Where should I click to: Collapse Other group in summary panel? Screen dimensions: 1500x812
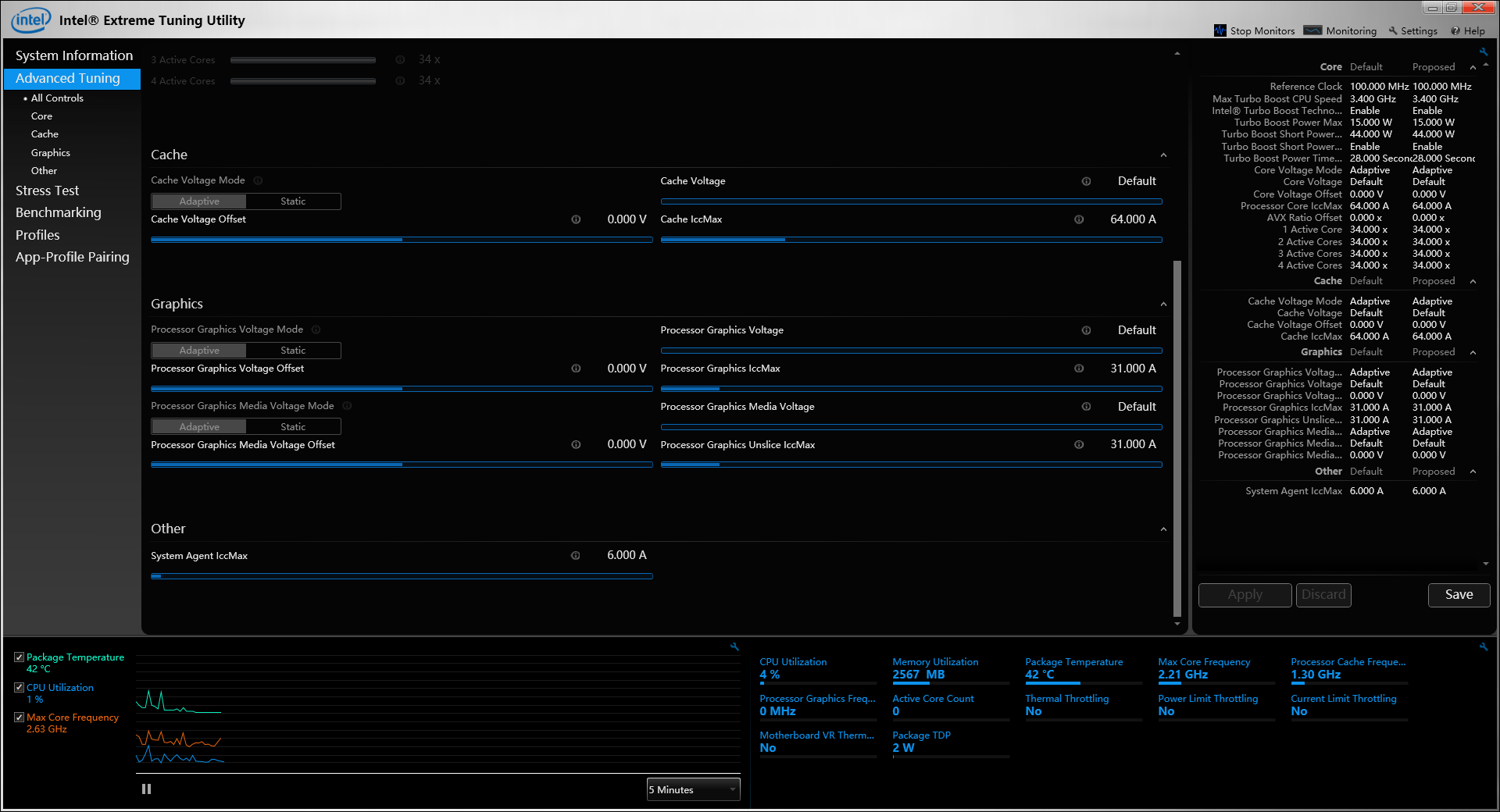(1473, 472)
